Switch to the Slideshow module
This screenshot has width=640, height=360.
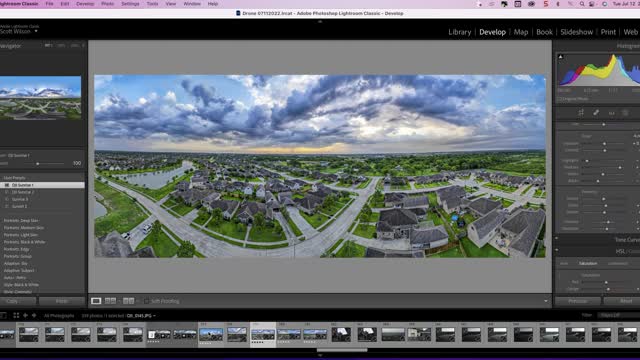click(576, 32)
